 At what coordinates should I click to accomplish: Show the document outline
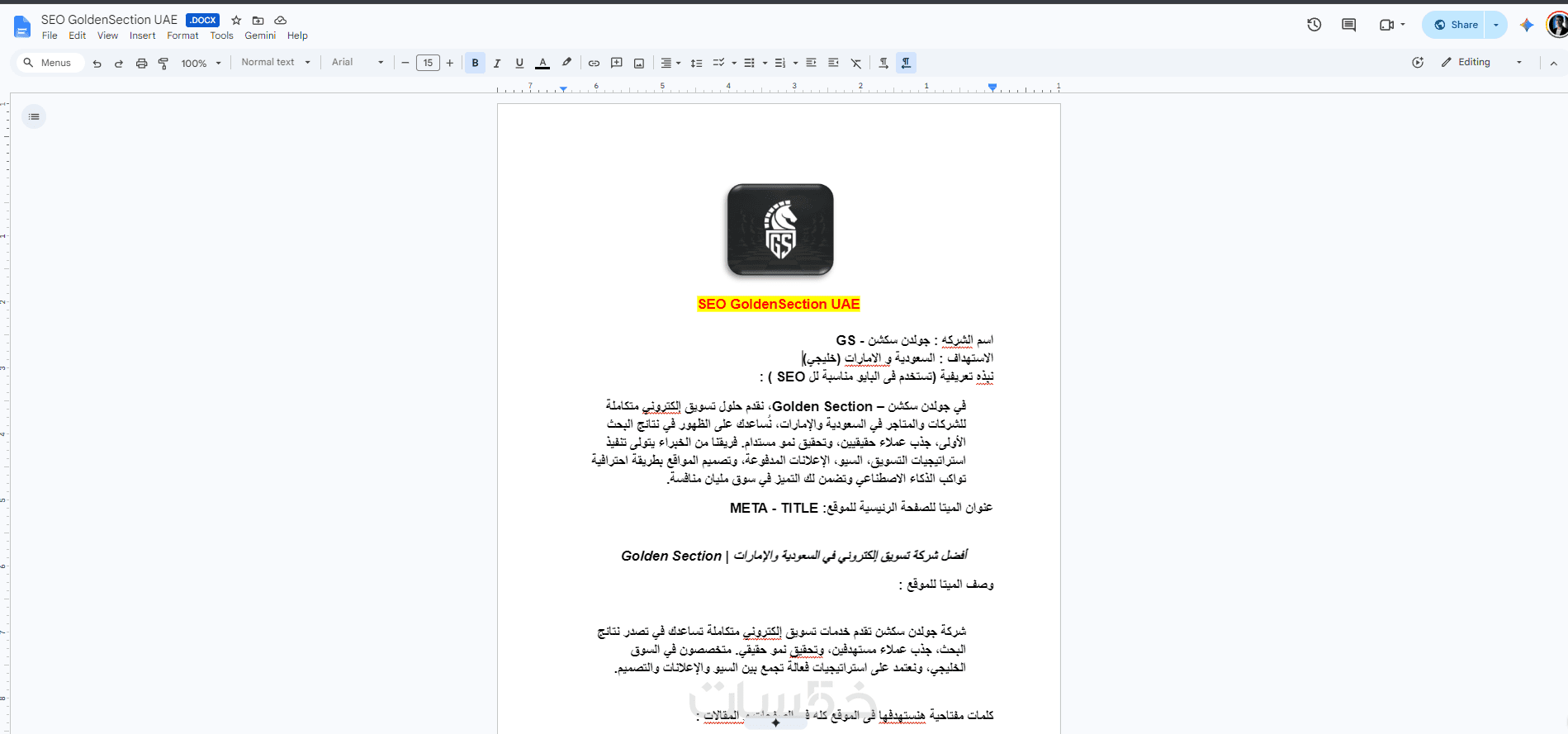point(34,116)
